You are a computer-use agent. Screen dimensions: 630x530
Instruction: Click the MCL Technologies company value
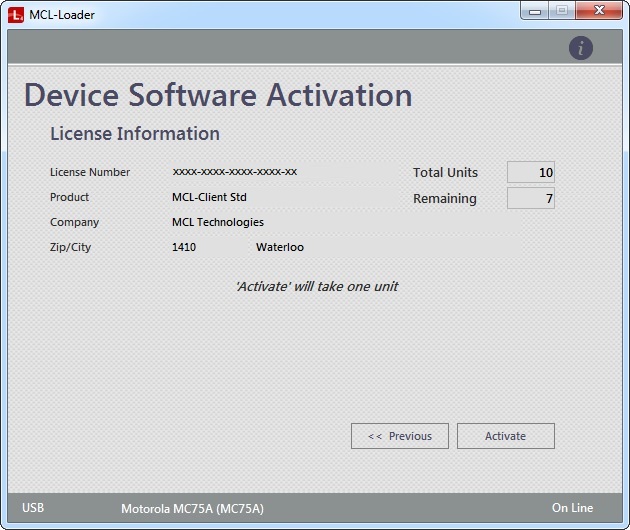(218, 222)
